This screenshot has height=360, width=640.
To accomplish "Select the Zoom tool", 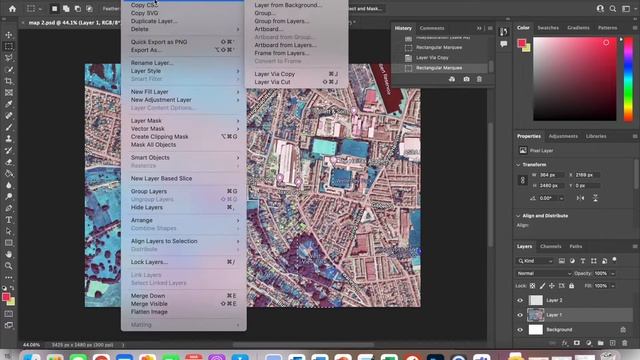I will (x=9, y=266).
